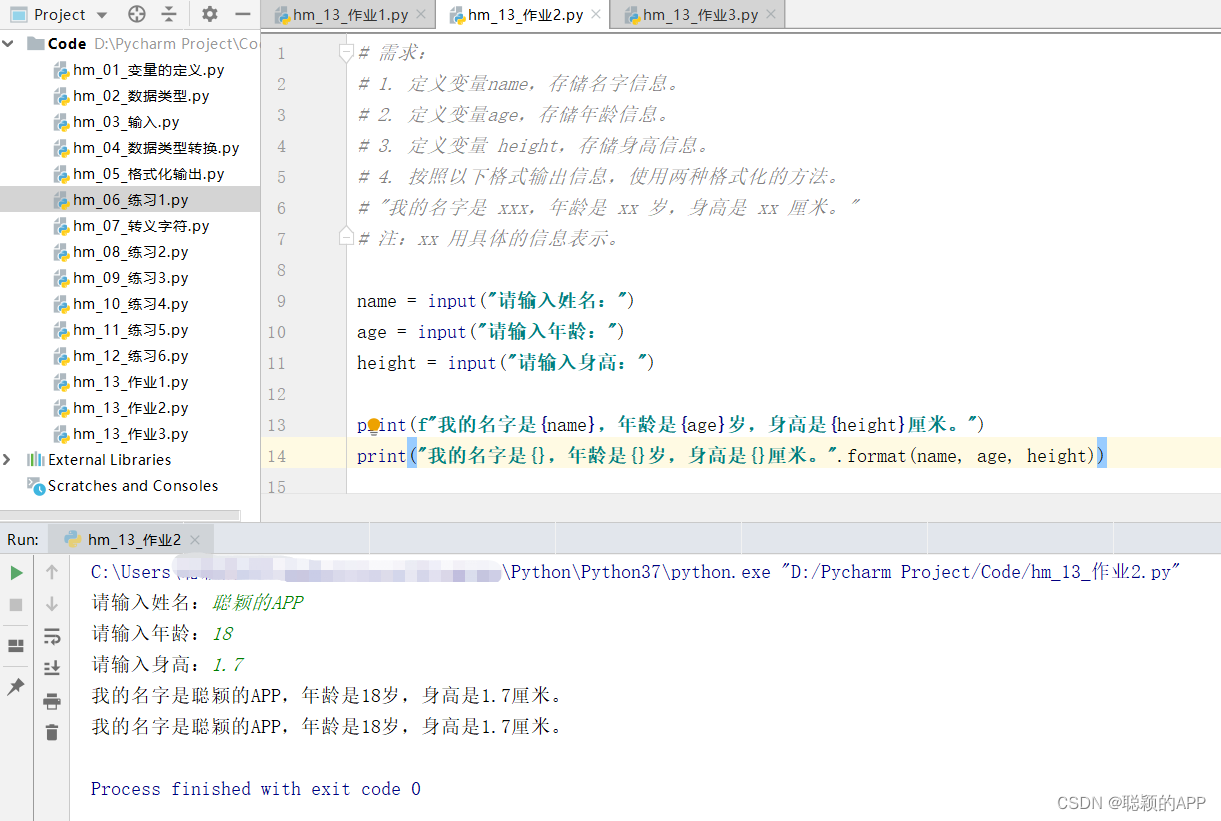The width and height of the screenshot is (1221, 821).
Task: Rerun program with green play icon
Action: tap(16, 573)
